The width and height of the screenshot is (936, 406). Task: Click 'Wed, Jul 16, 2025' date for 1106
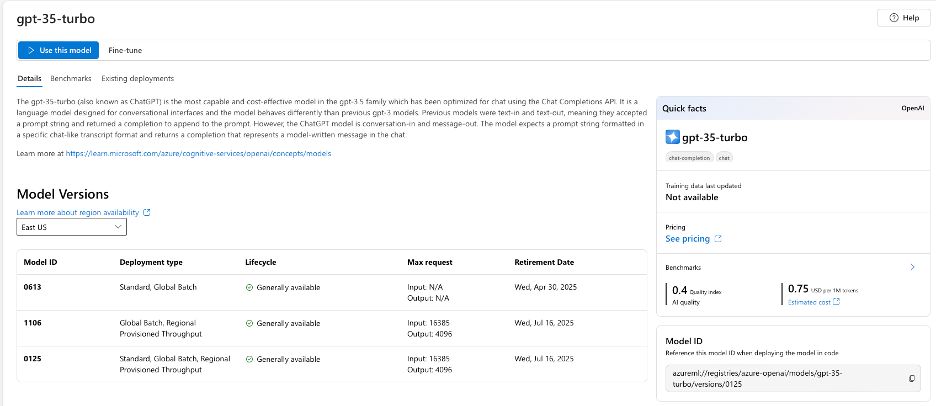[x=544, y=323]
